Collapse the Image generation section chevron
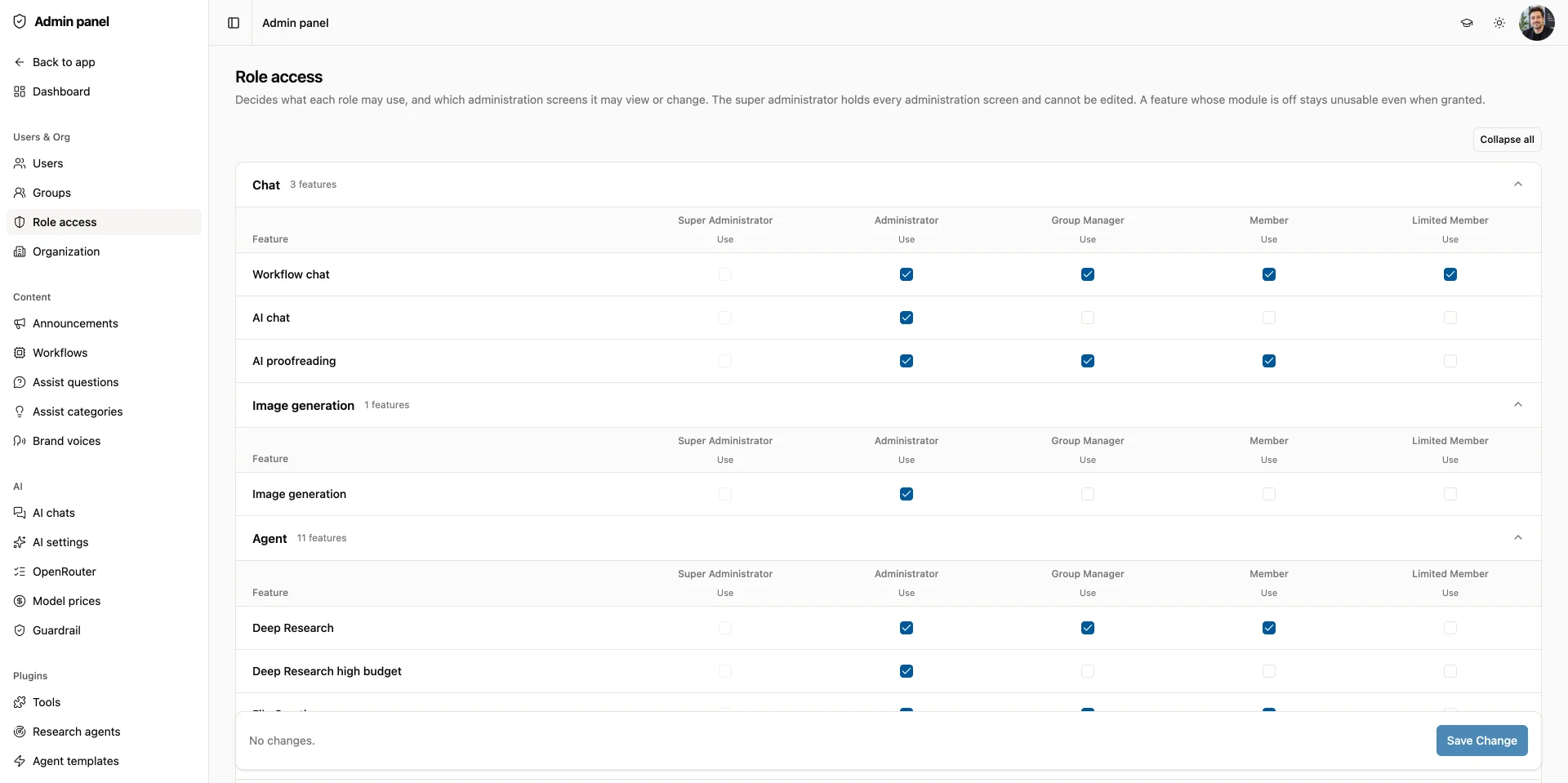The width and height of the screenshot is (1568, 783). tap(1518, 405)
